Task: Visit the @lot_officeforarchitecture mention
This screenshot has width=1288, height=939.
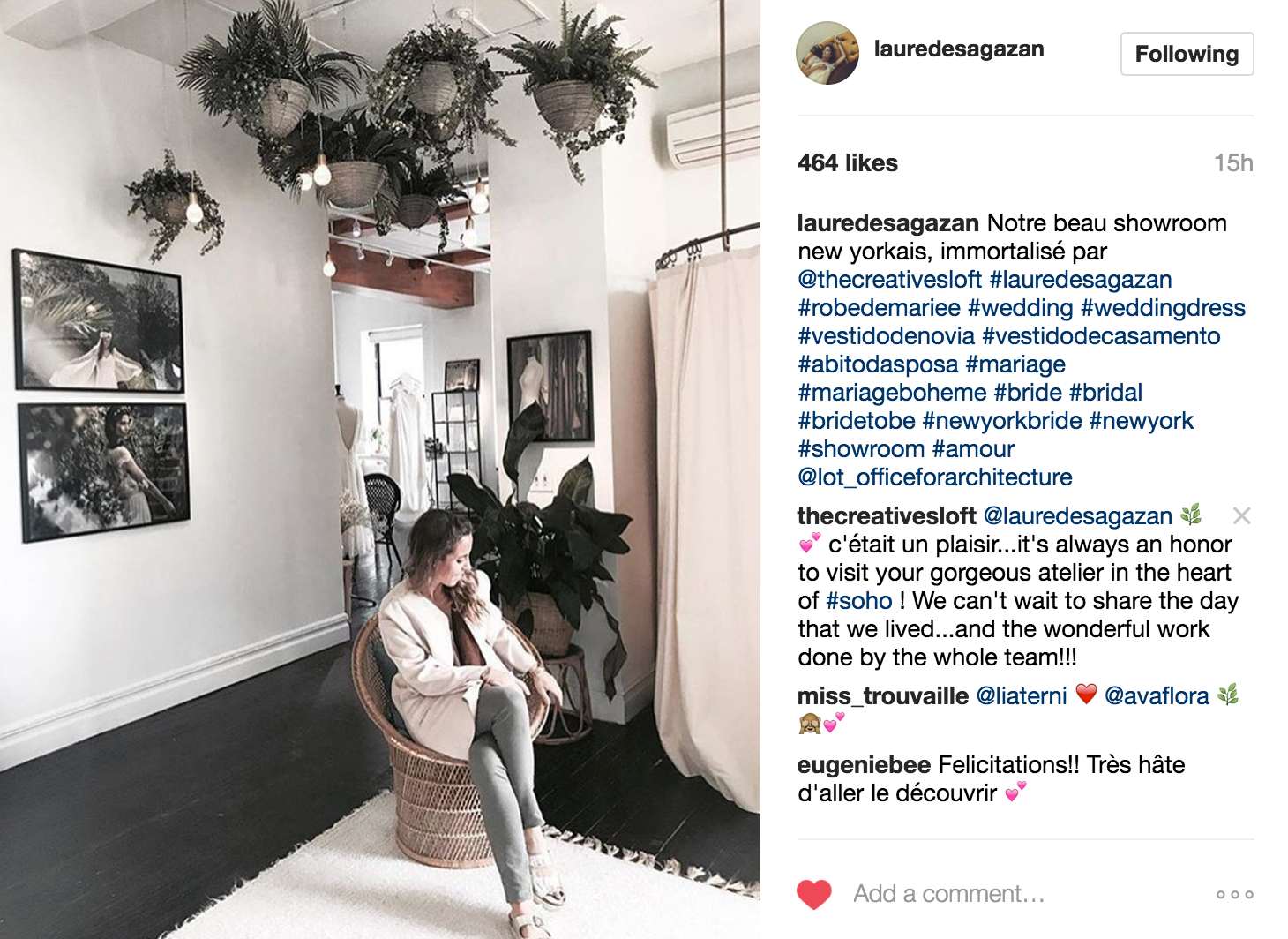Action: click(935, 477)
